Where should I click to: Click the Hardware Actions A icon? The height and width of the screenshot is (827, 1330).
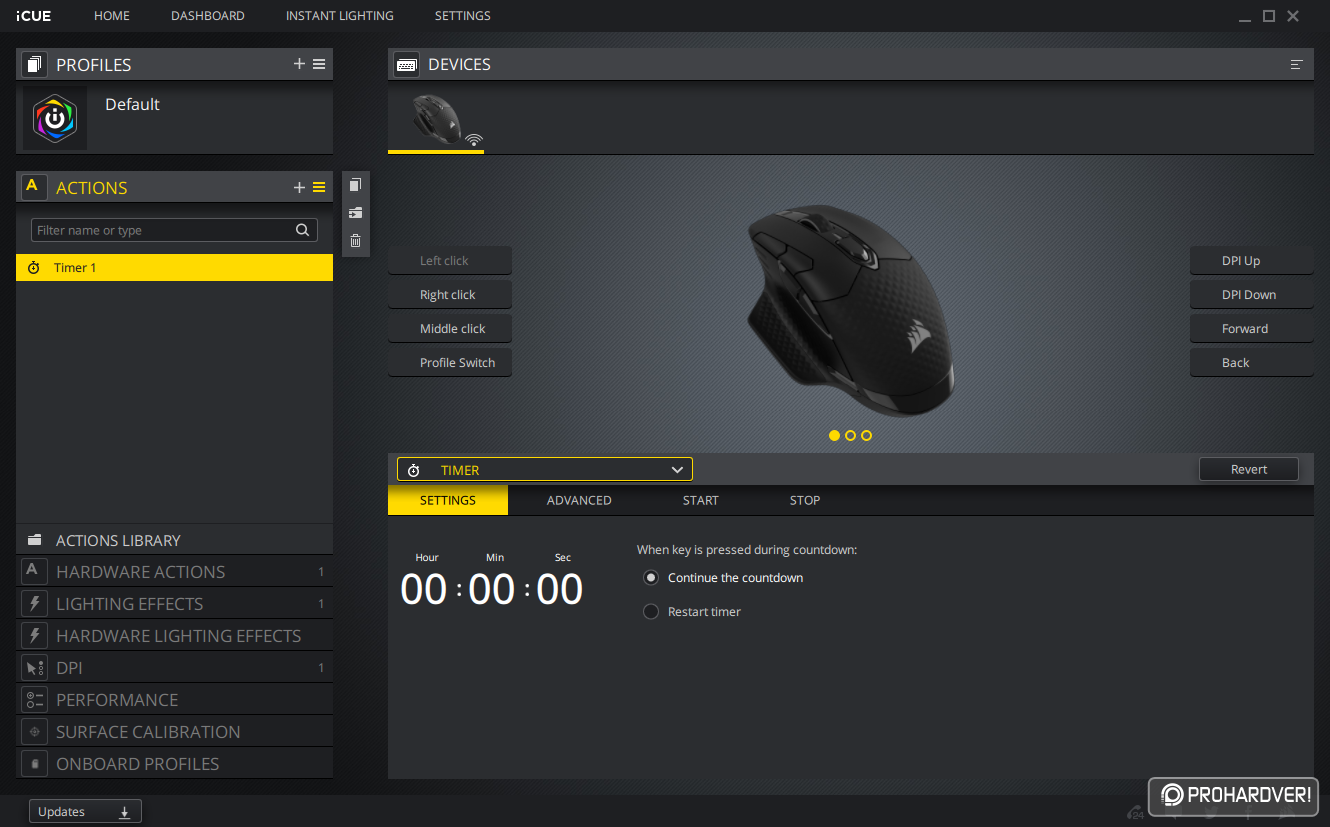pos(34,572)
